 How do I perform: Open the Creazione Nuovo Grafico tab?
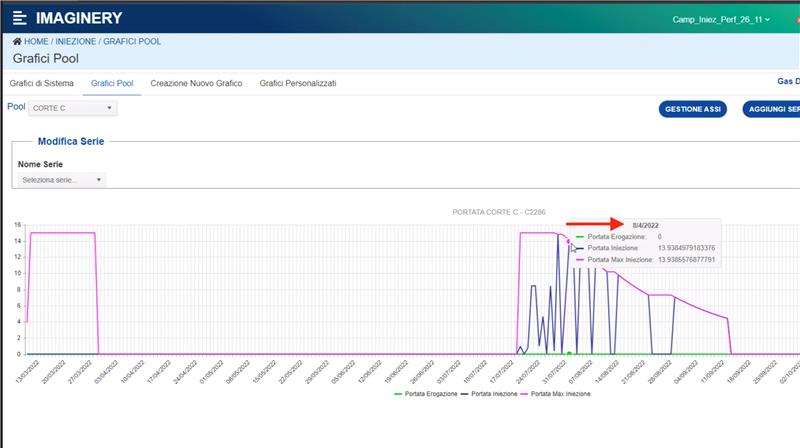coord(196,83)
